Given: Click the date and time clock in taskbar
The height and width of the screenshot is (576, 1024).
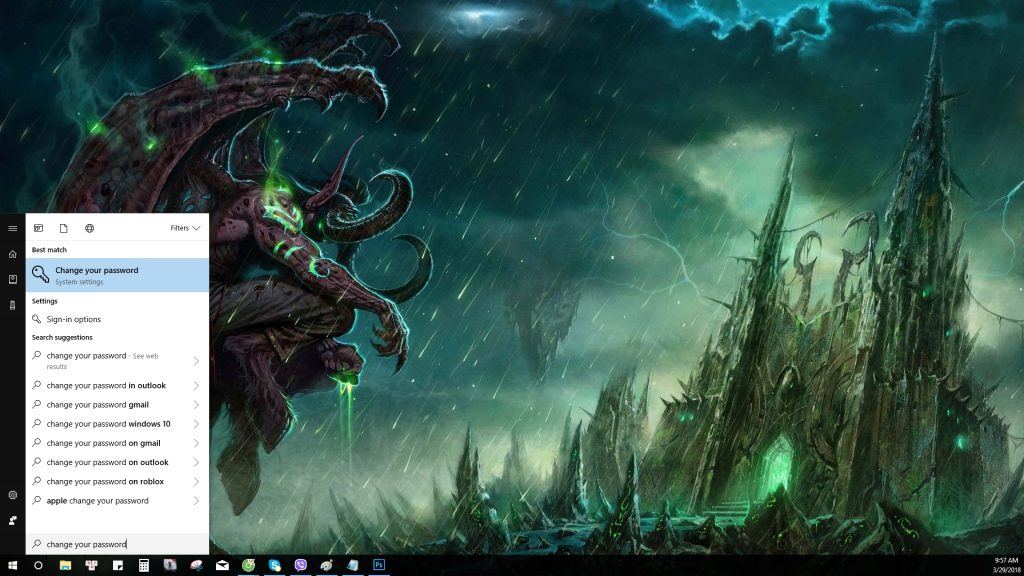Looking at the screenshot, I should pyautogui.click(x=1005, y=565).
